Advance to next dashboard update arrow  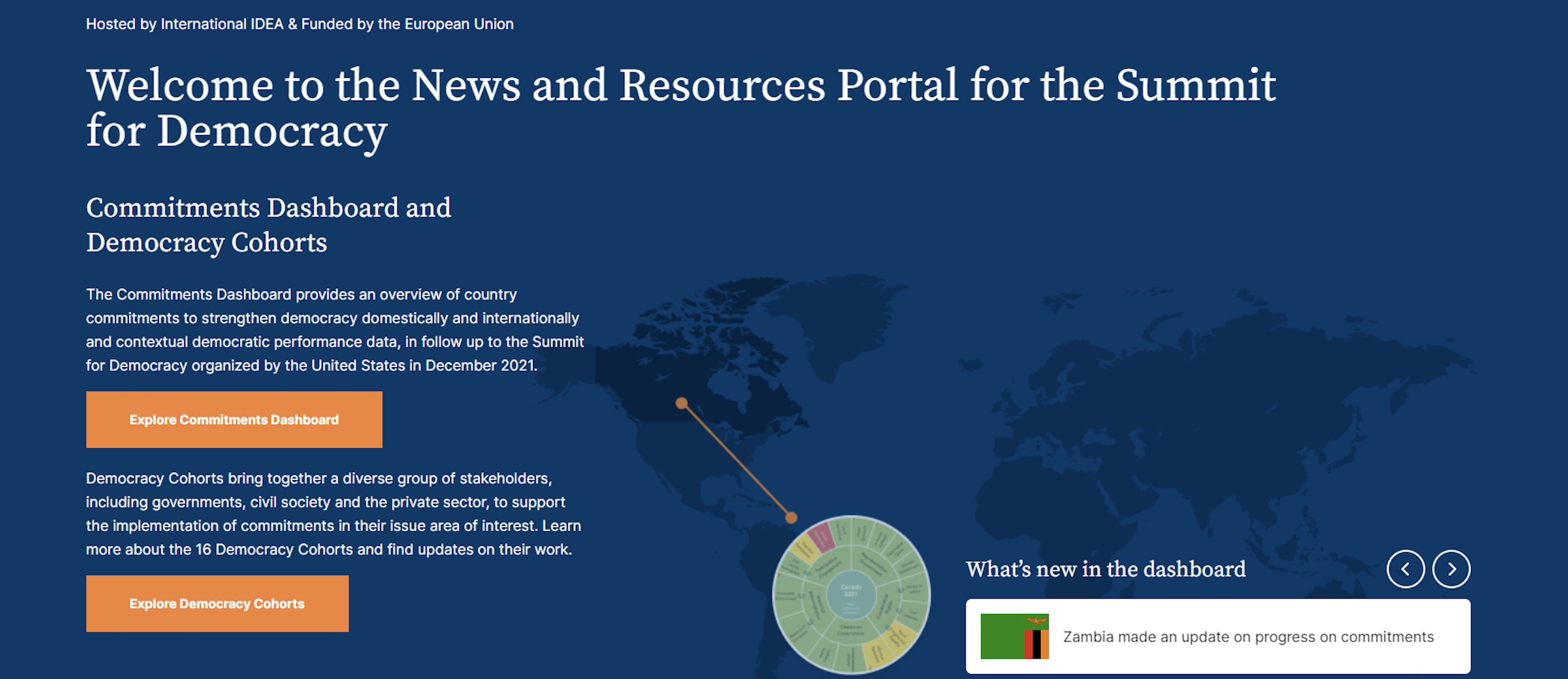(1451, 569)
